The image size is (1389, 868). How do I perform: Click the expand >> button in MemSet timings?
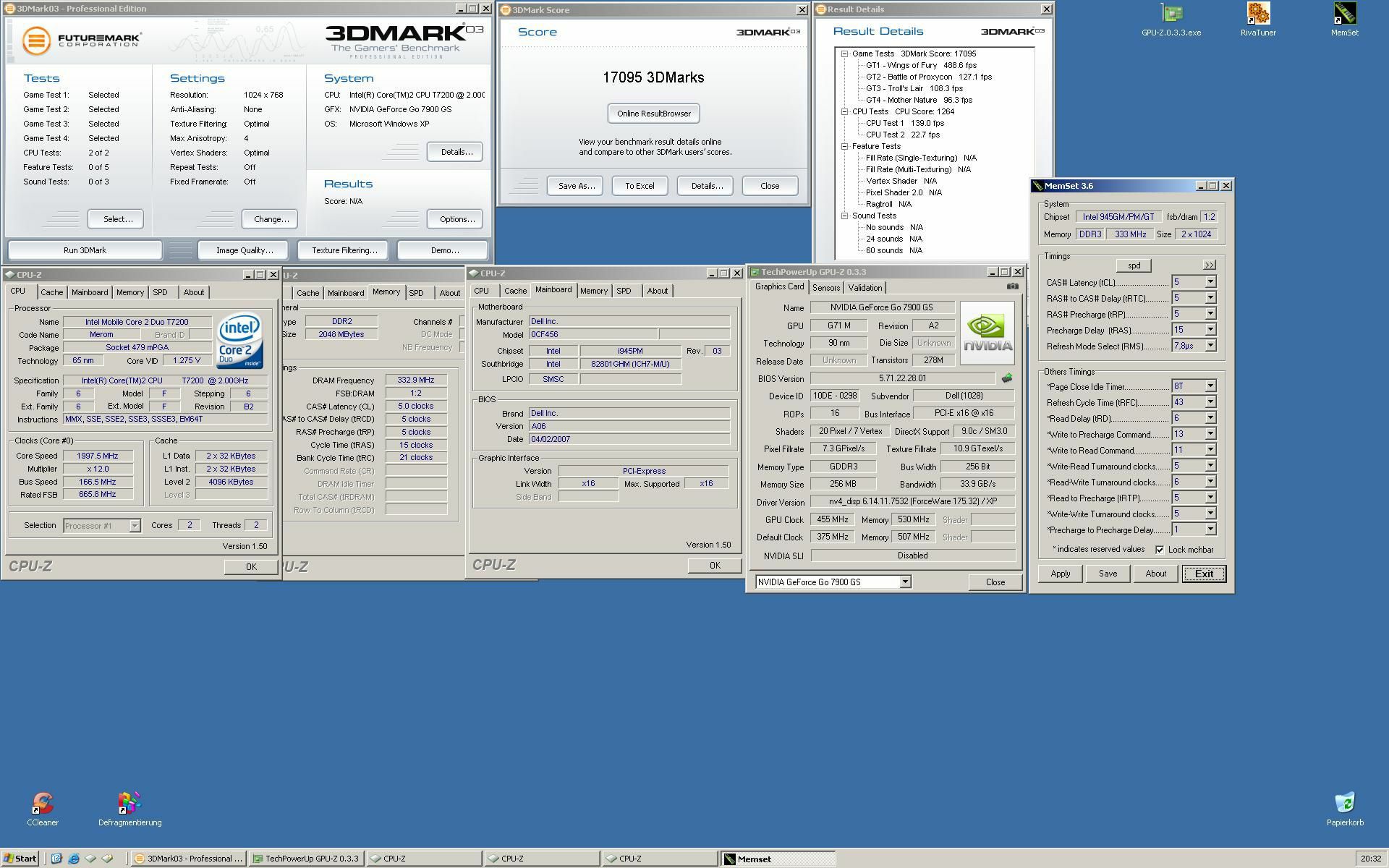click(x=1209, y=265)
